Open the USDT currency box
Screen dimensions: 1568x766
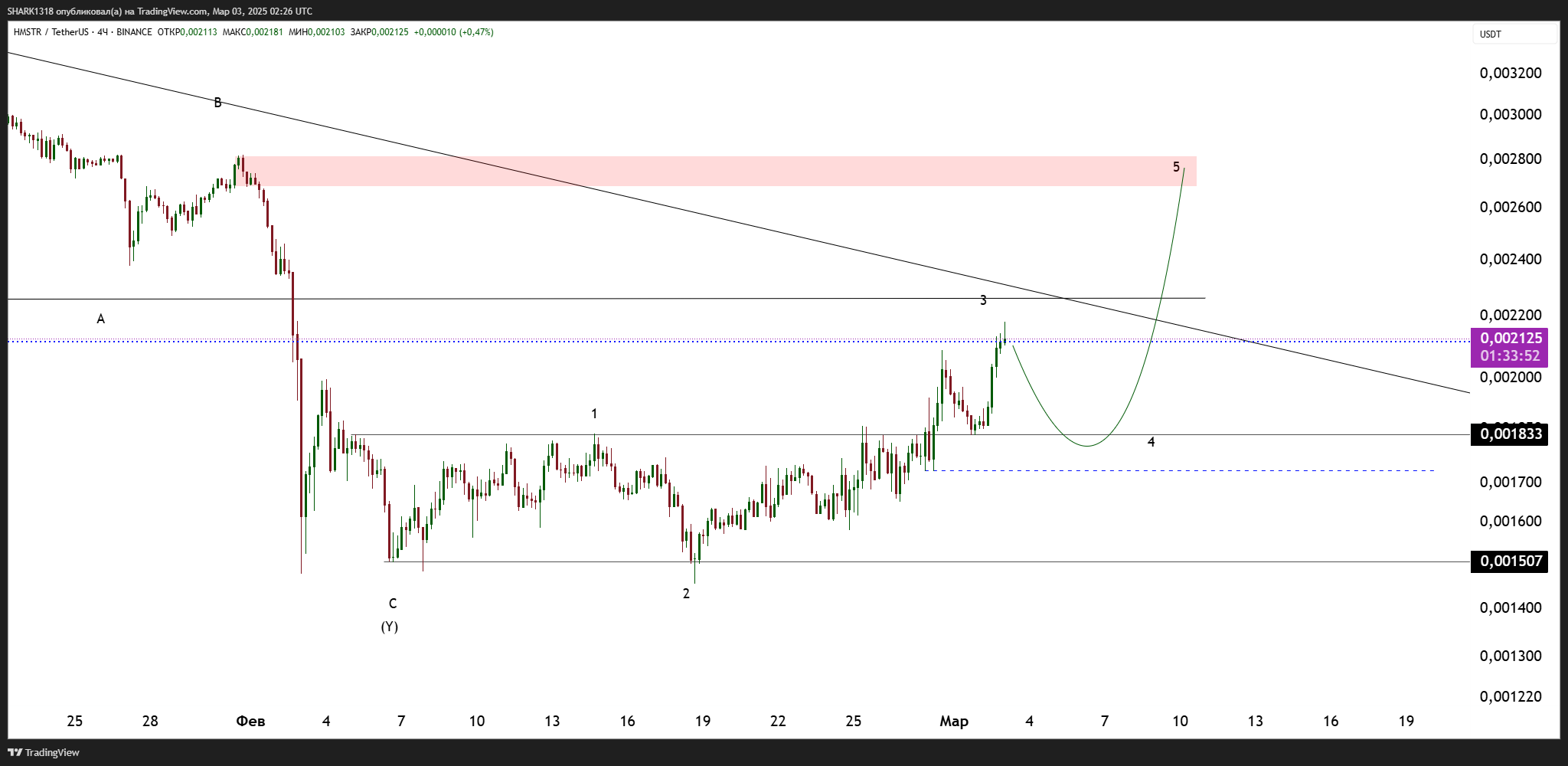(x=1515, y=34)
